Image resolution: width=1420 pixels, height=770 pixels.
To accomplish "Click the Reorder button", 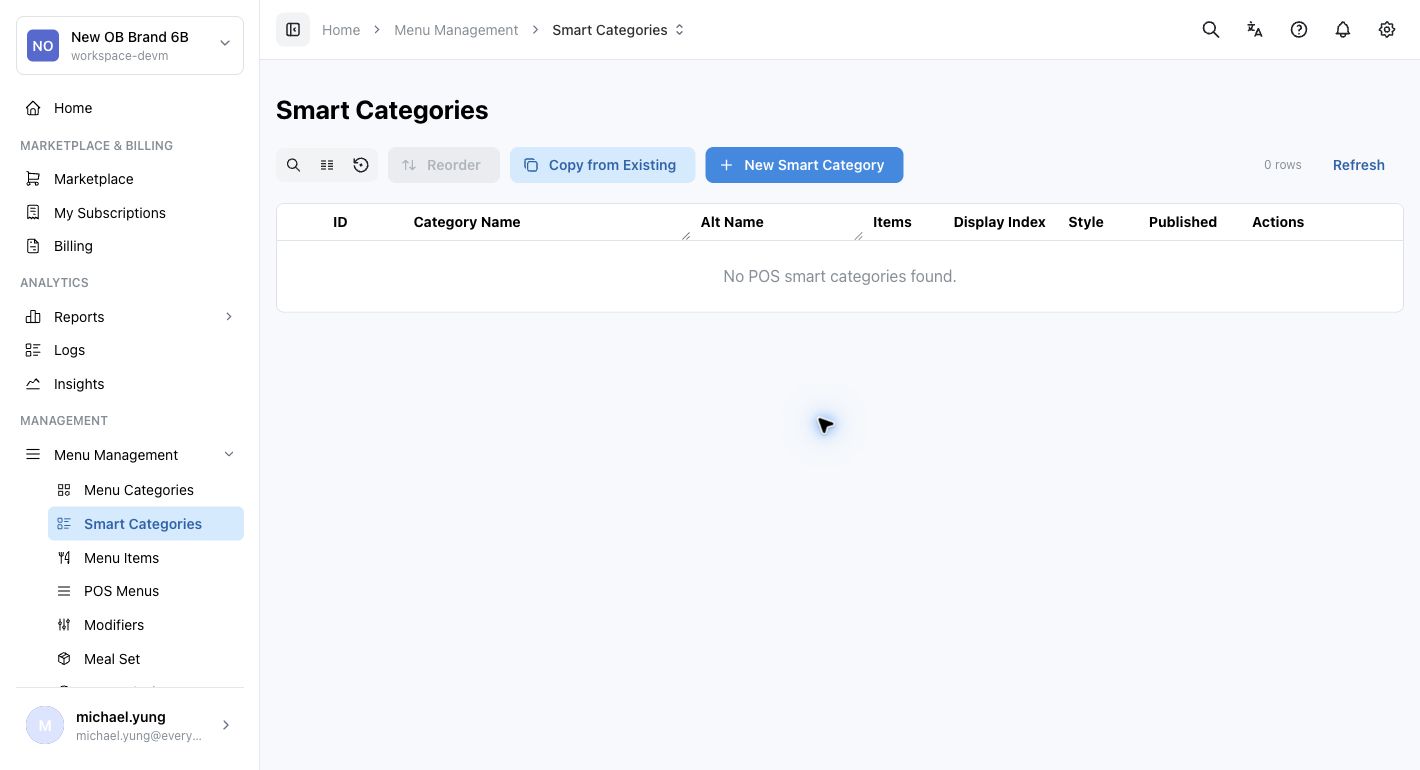I will tap(444, 165).
